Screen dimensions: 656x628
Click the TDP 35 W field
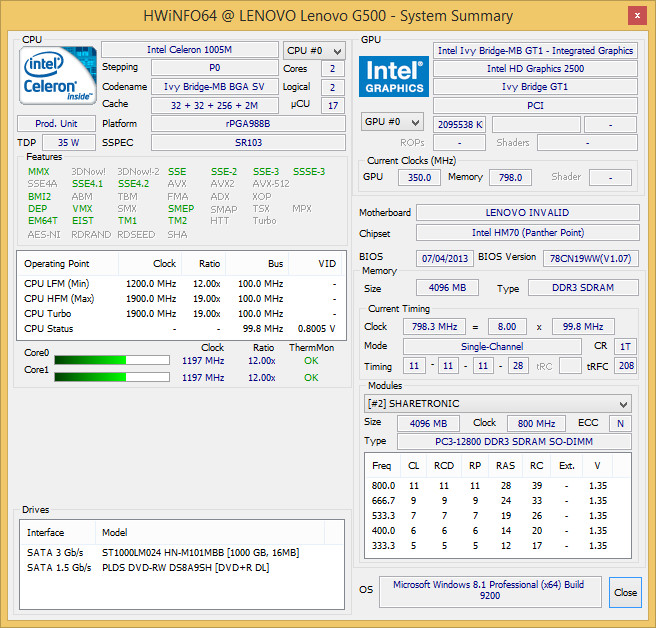[69, 142]
